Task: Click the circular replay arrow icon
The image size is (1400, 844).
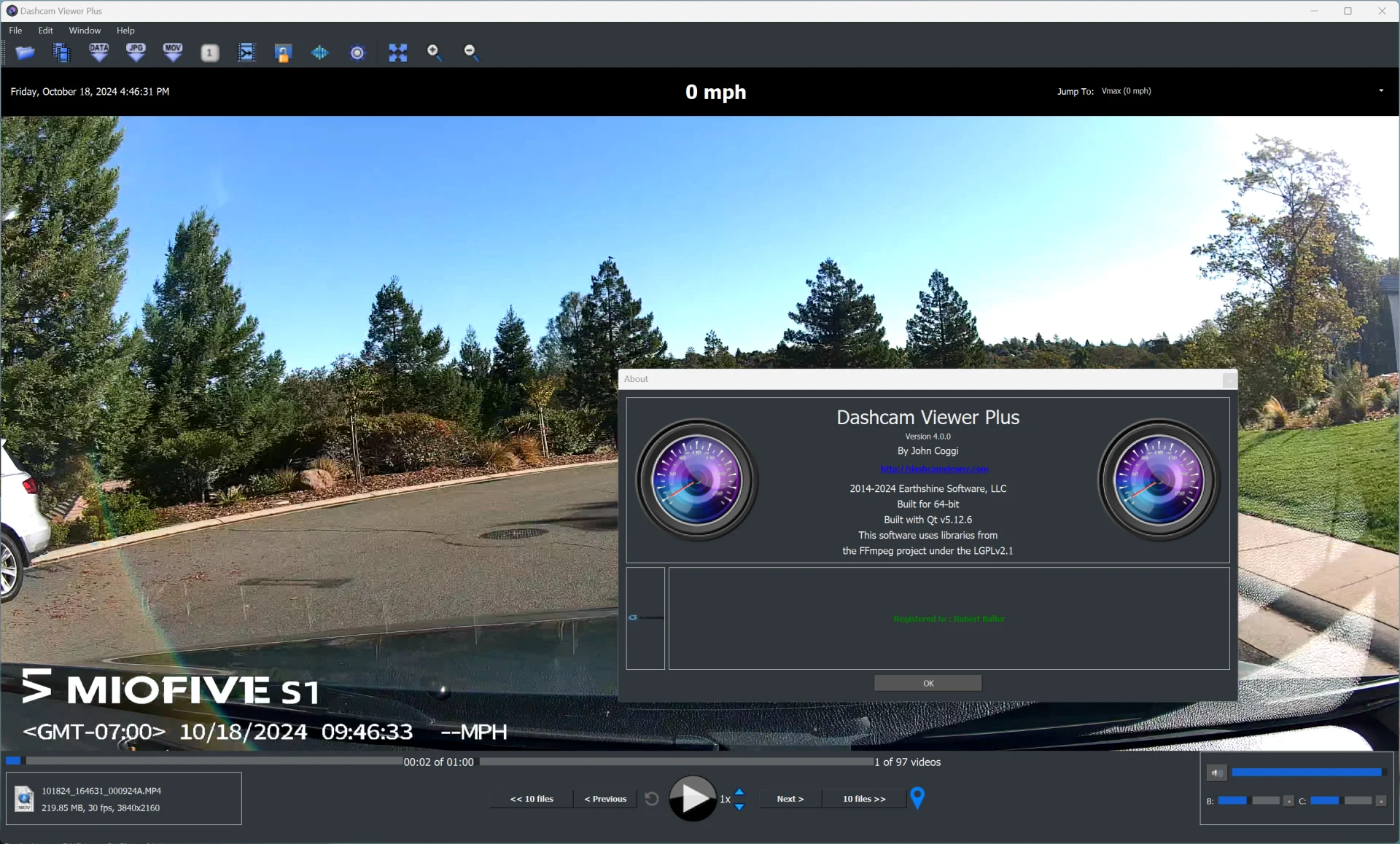Action: pyautogui.click(x=652, y=799)
